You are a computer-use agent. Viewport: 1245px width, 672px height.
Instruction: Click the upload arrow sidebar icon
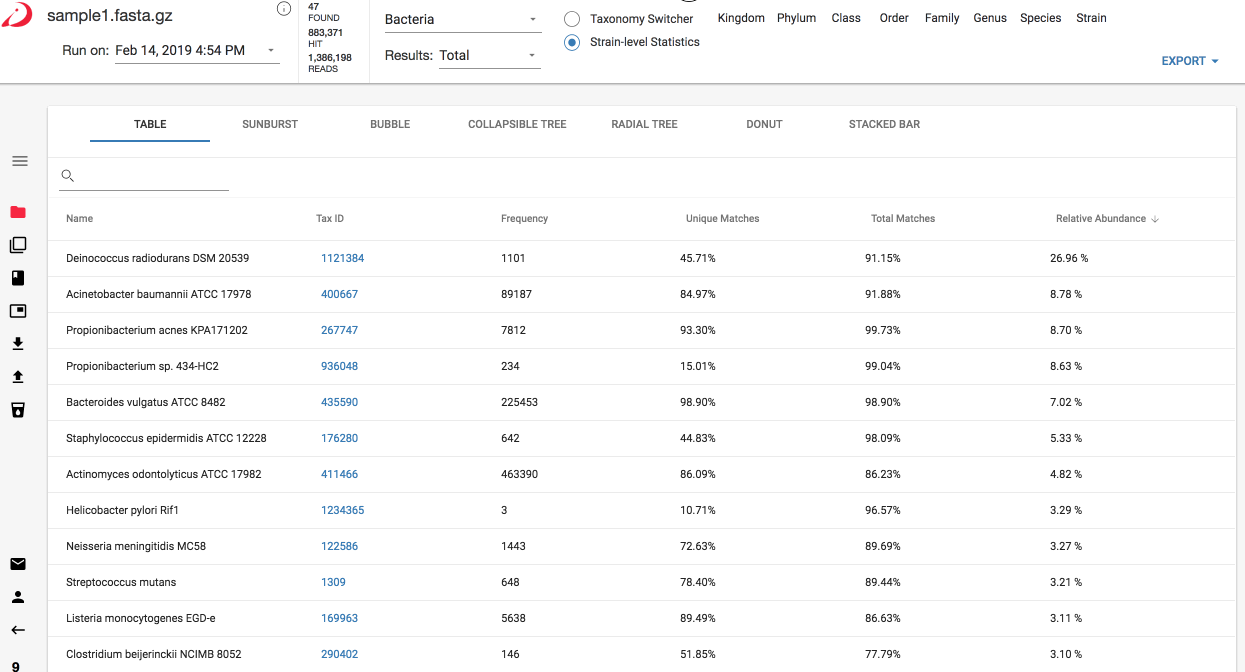[x=18, y=377]
